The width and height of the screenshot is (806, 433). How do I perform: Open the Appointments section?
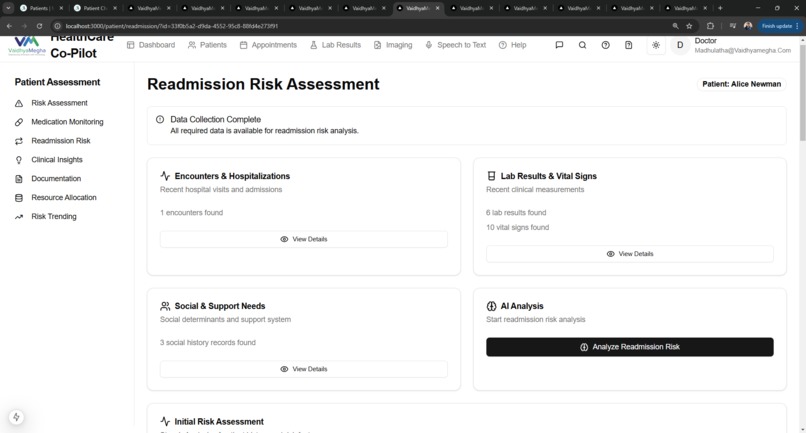[x=268, y=45]
